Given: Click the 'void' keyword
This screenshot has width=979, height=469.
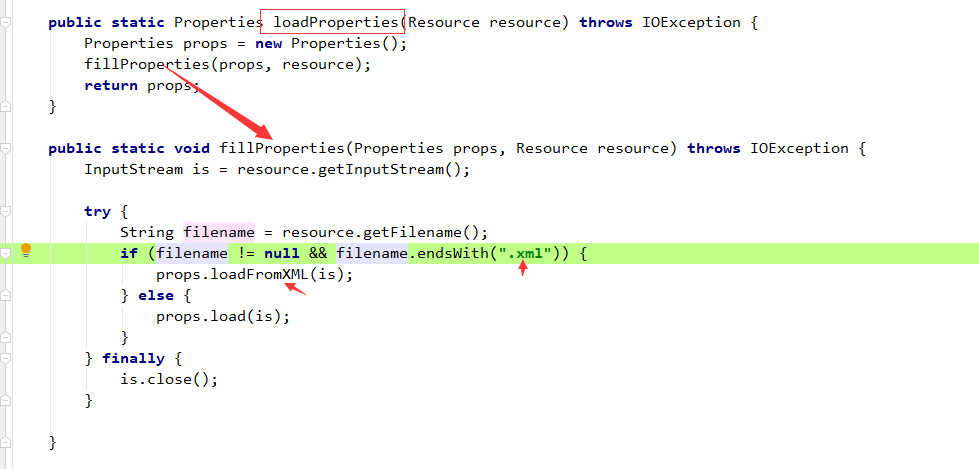Looking at the screenshot, I should [192, 149].
